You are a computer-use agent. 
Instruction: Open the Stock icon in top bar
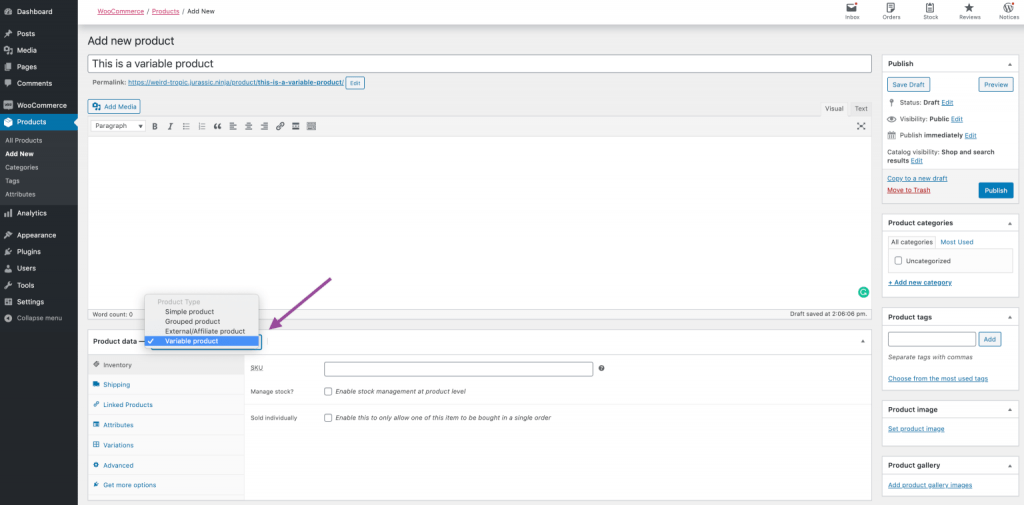tap(930, 11)
